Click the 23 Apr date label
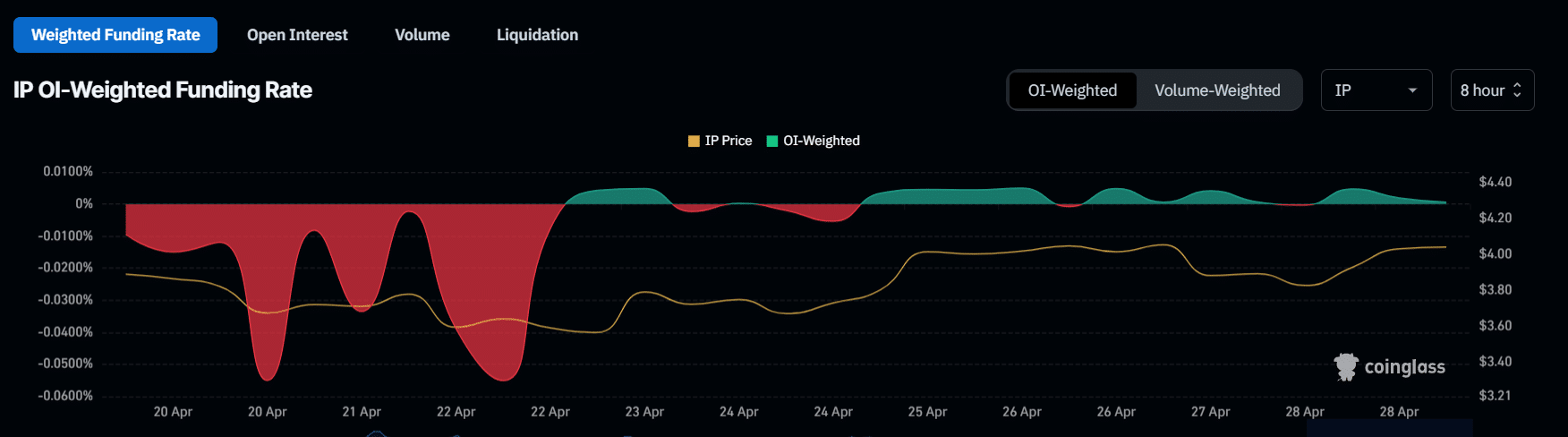The image size is (1568, 437). tap(644, 412)
